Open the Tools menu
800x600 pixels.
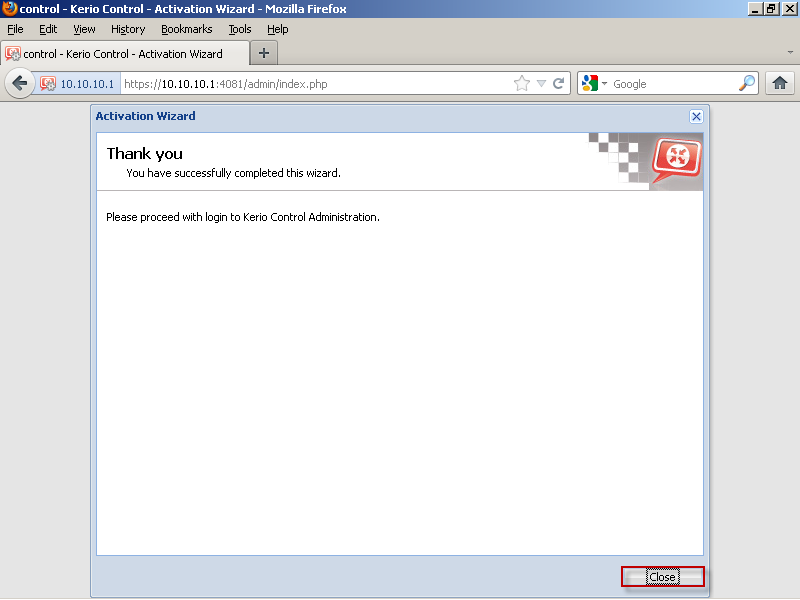(x=240, y=29)
